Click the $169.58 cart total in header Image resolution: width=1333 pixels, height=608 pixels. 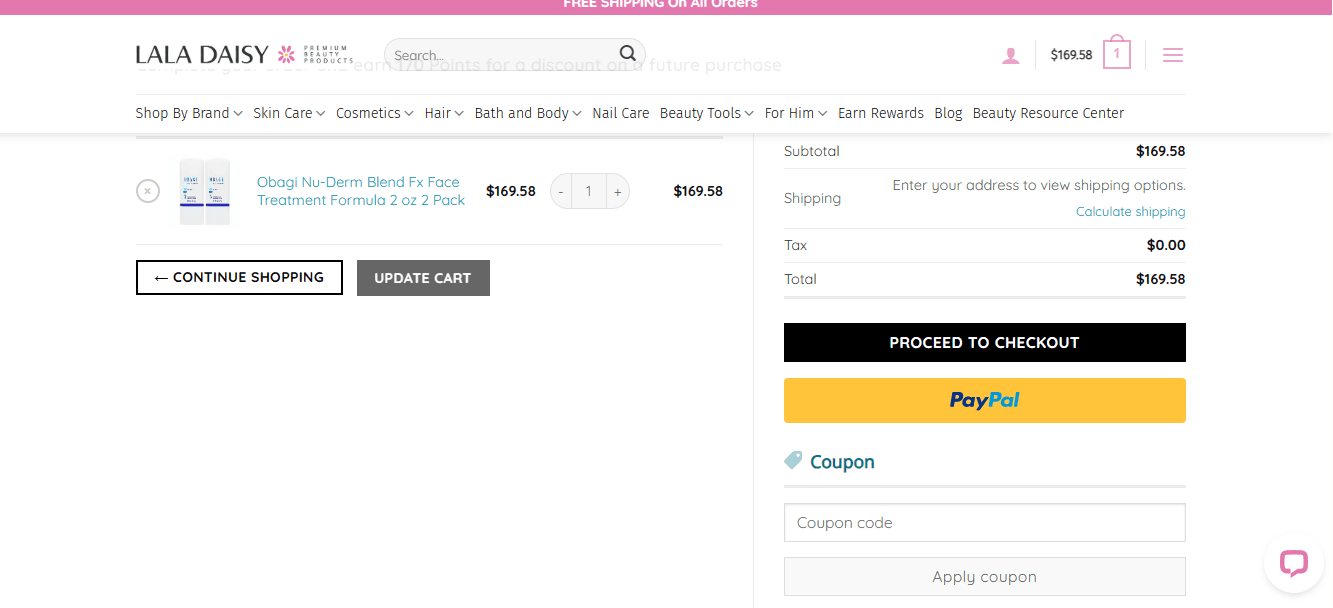pos(1071,55)
